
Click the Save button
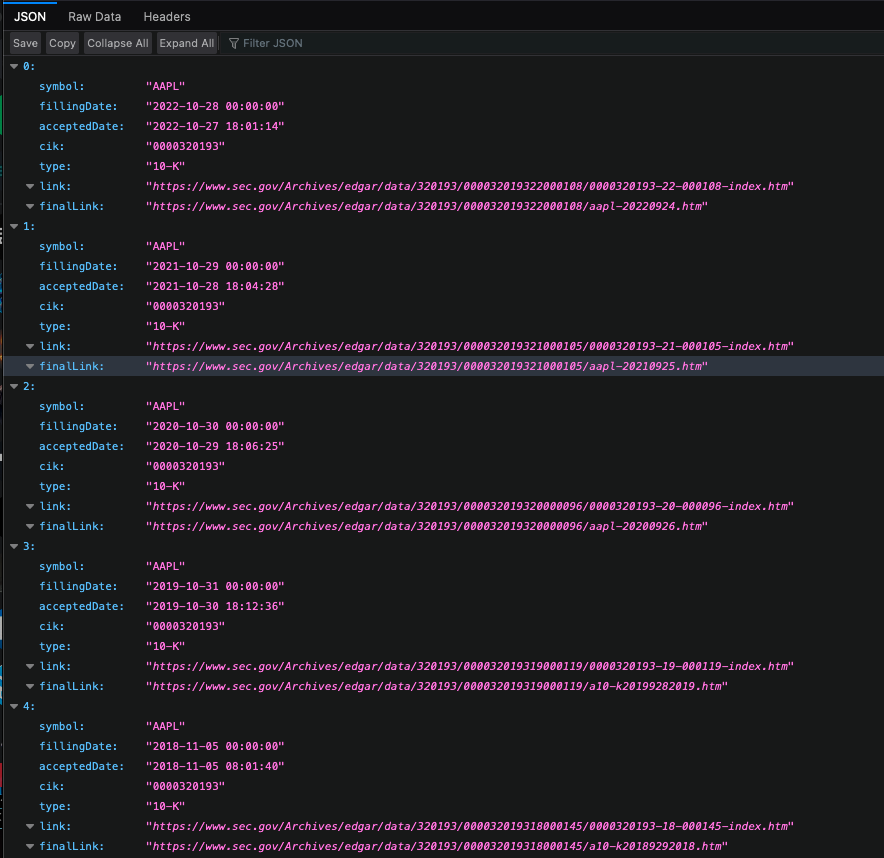(x=25, y=43)
